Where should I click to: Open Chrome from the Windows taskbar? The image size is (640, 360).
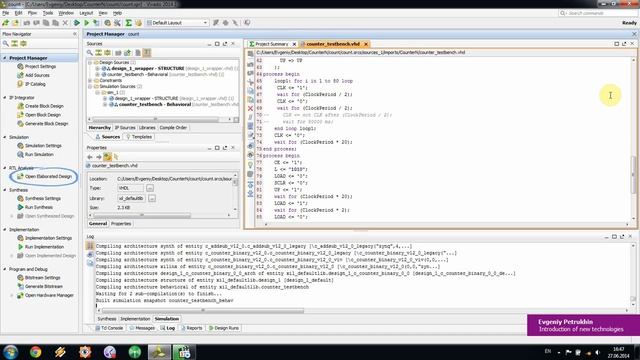point(36,352)
